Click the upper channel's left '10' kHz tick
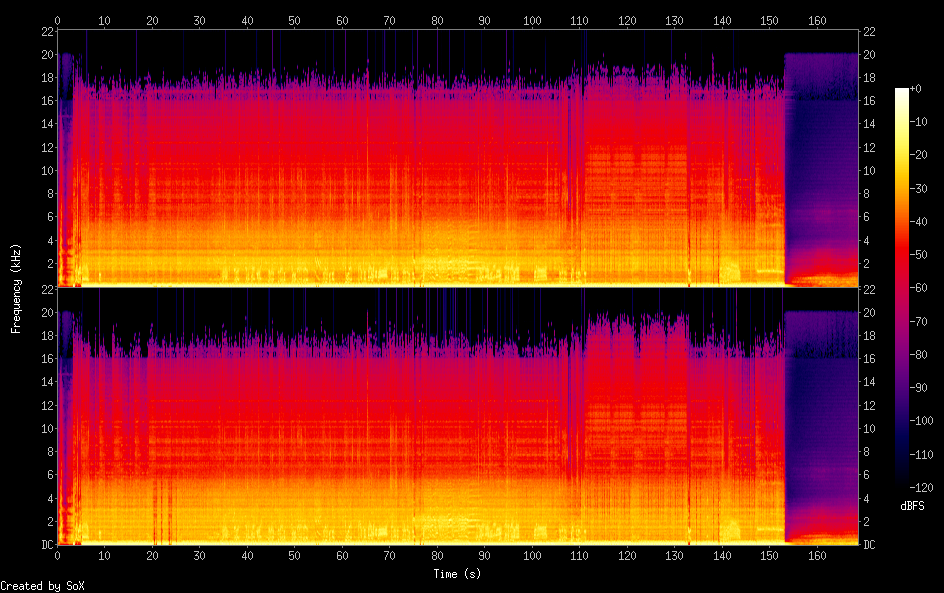This screenshot has width=944, height=593. point(48,170)
